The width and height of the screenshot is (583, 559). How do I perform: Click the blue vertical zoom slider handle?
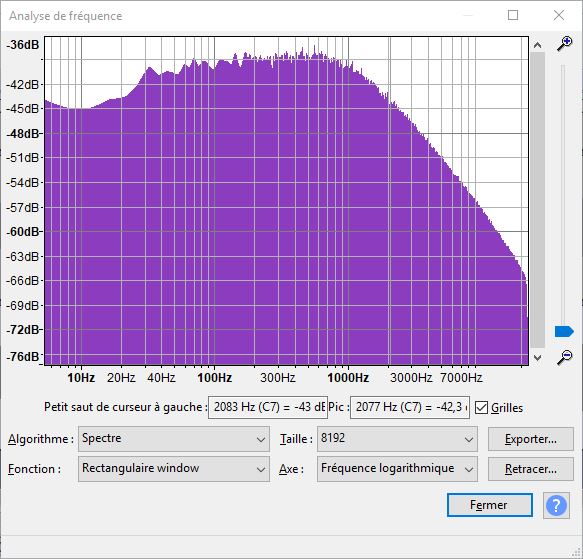[x=564, y=331]
